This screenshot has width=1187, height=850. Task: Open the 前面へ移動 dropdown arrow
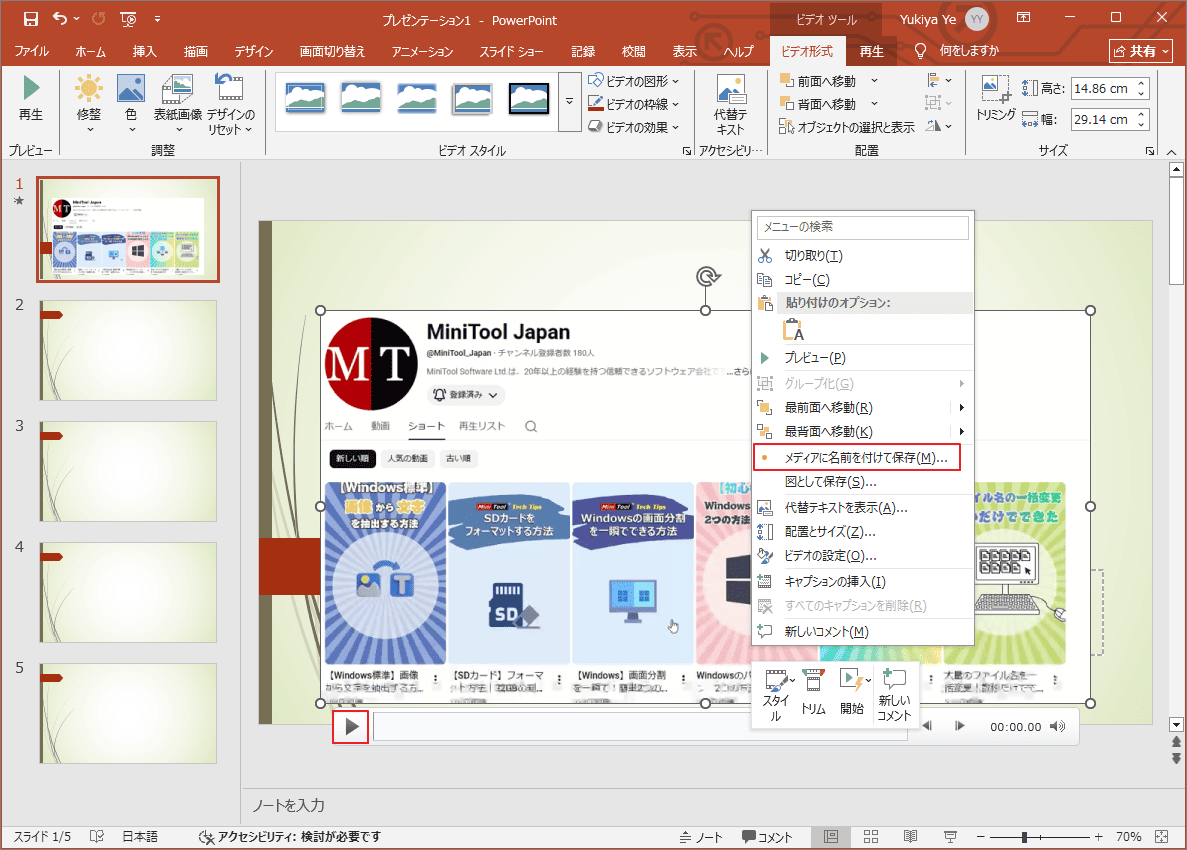874,81
